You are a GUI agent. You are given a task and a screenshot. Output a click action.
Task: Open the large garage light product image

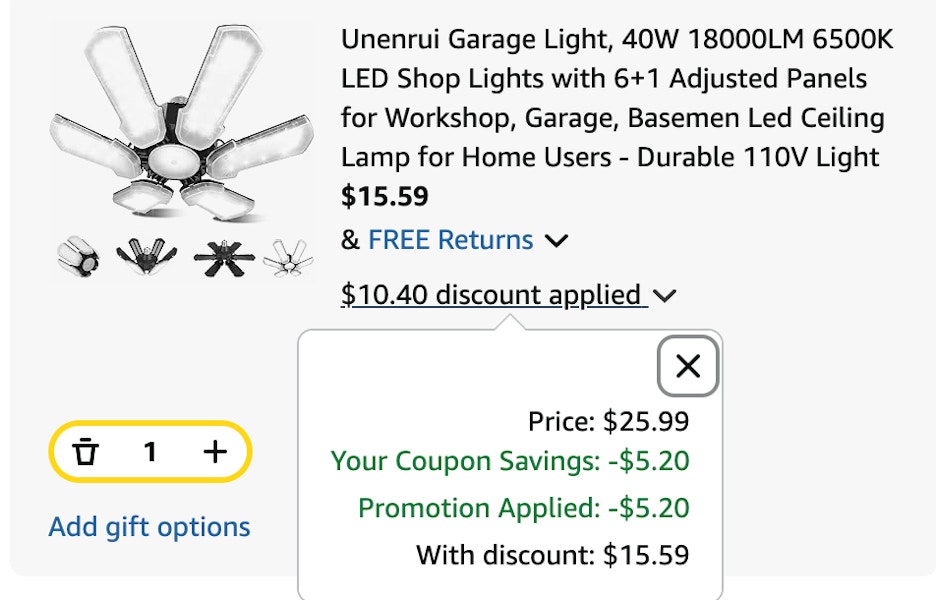(182, 122)
